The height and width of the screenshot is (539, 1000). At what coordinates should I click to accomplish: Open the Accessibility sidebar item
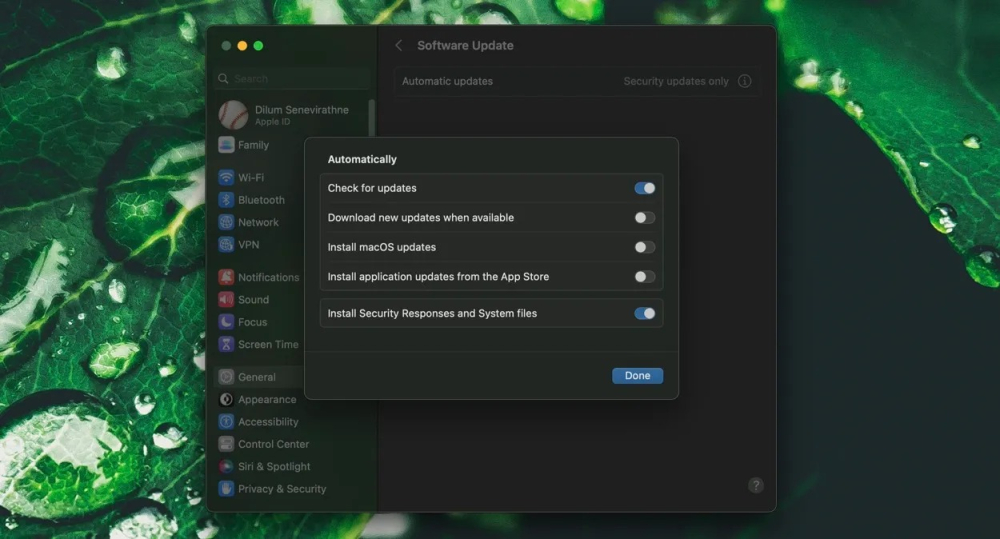[267, 422]
